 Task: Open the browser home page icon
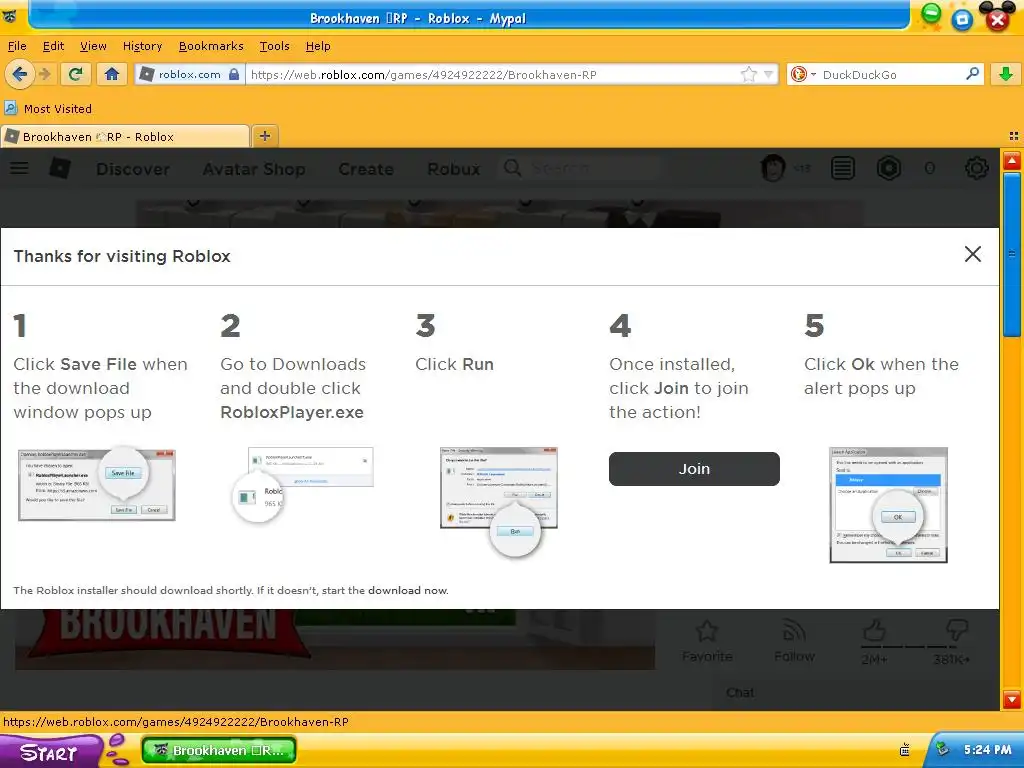[x=112, y=74]
